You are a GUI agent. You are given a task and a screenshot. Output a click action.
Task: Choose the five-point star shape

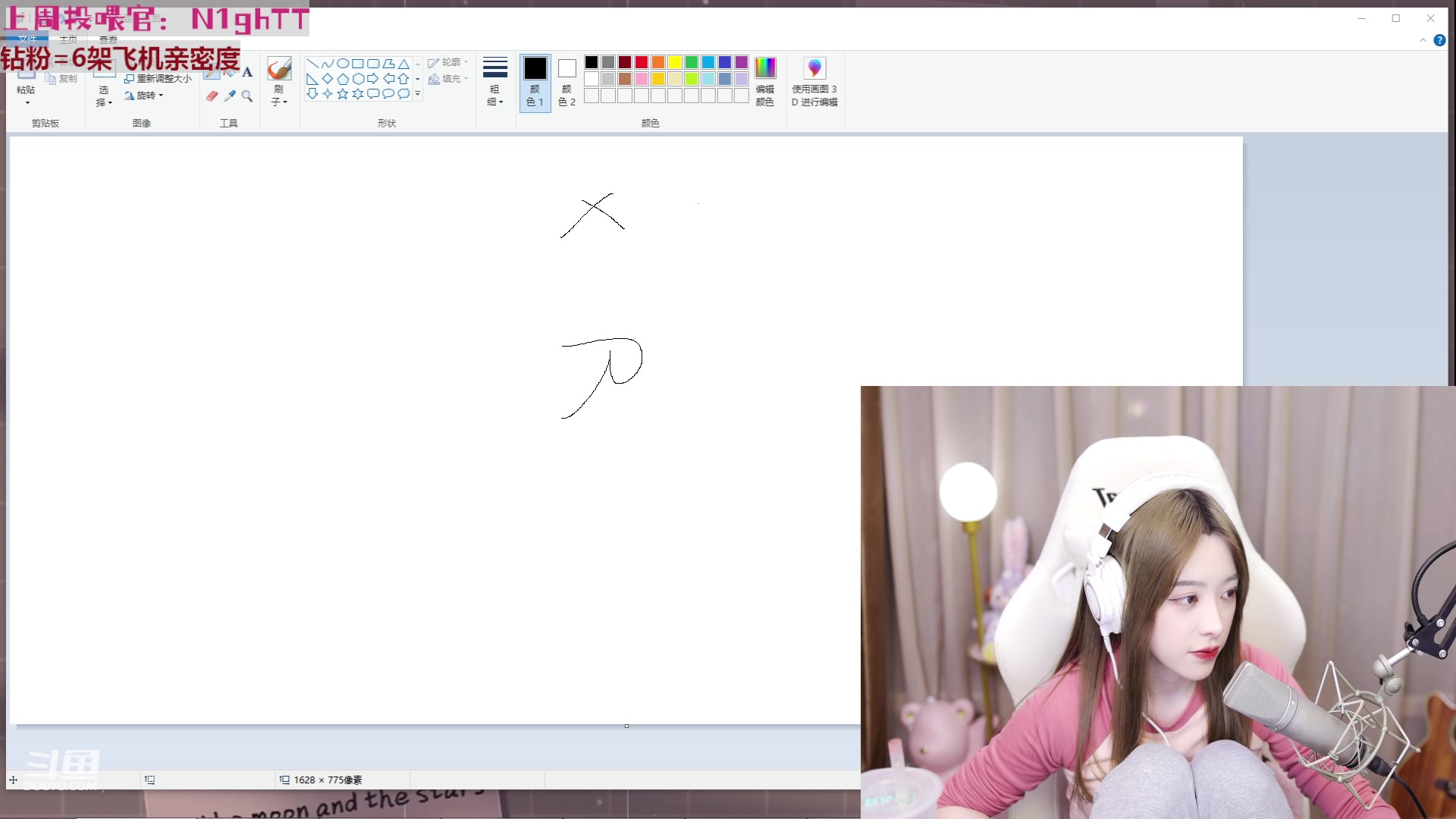[343, 94]
